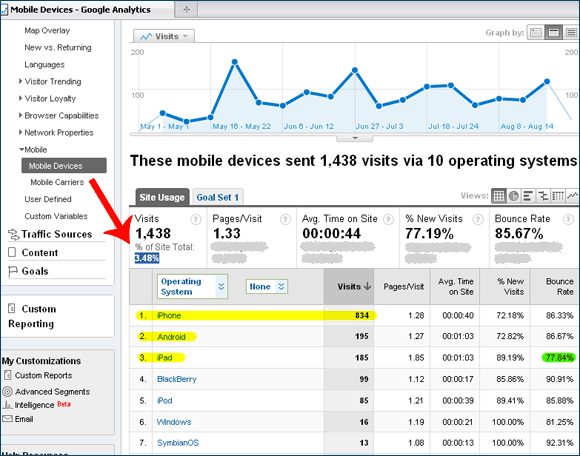
Task: Open Advanced Segments
Action: pos(52,392)
